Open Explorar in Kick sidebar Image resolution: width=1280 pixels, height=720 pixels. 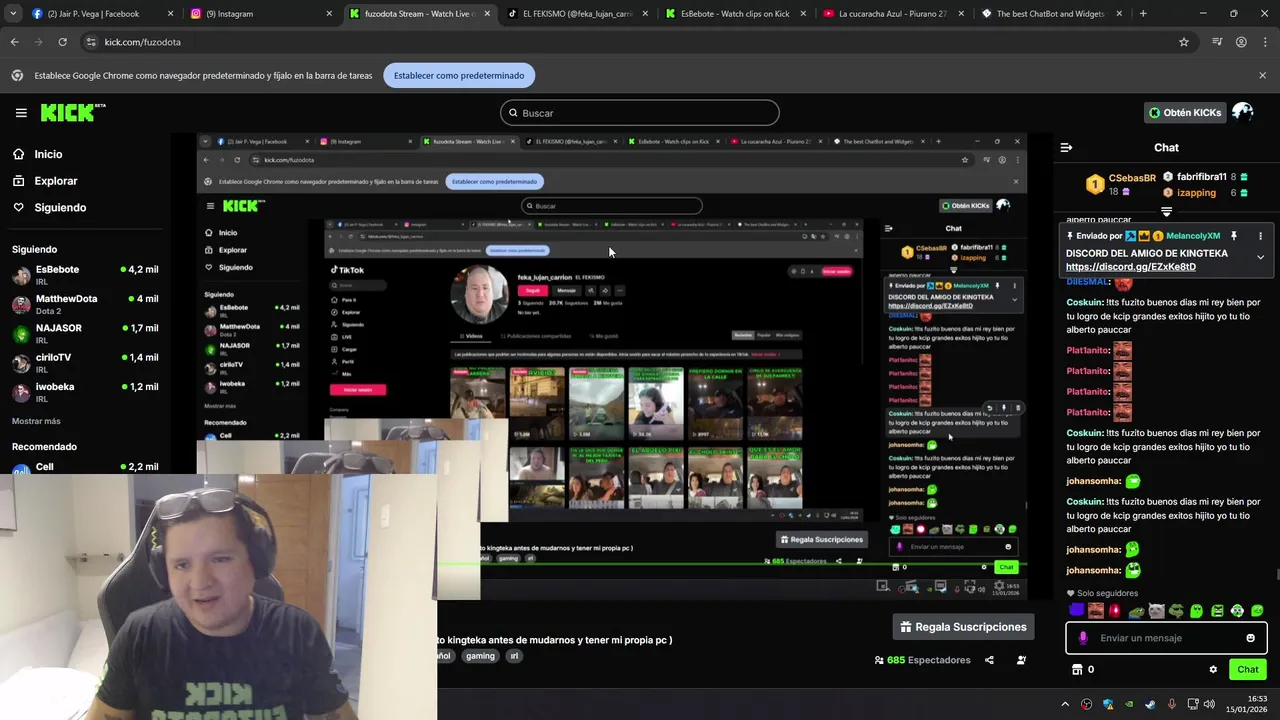[45, 181]
